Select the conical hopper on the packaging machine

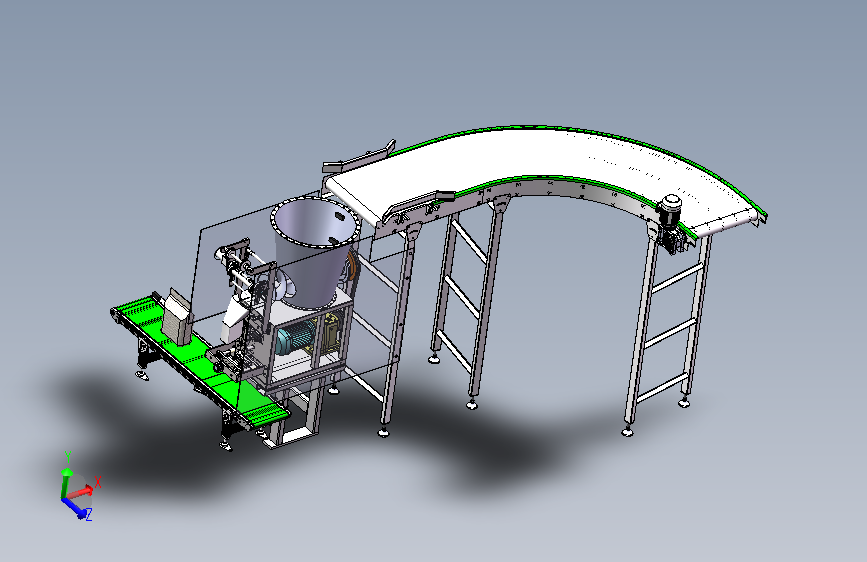316,252
